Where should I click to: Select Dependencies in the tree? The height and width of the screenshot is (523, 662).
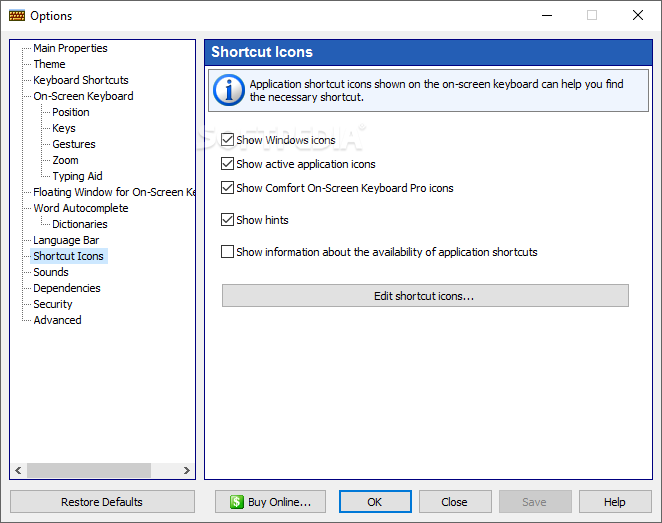pyautogui.click(x=67, y=288)
